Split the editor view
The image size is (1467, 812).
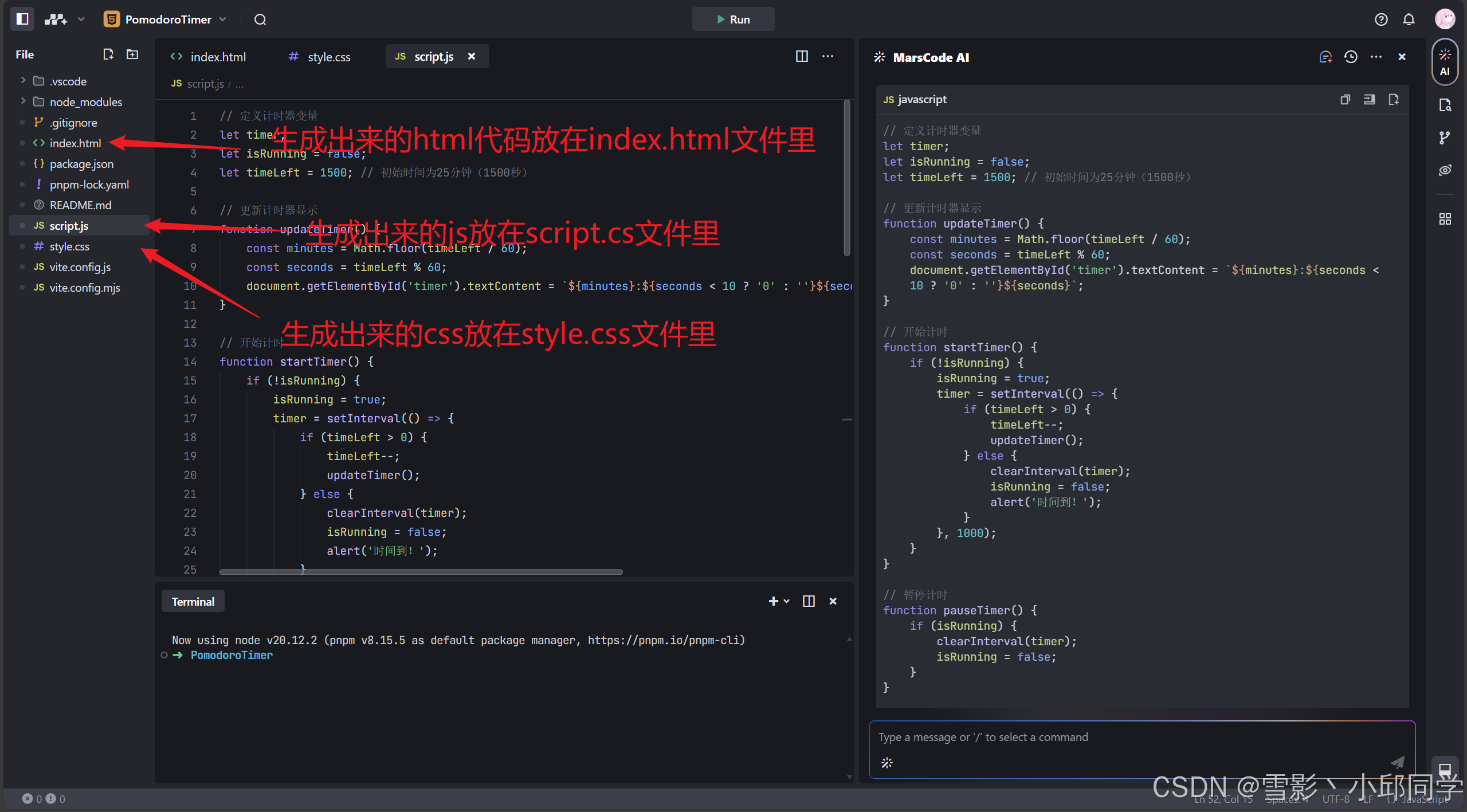[802, 56]
